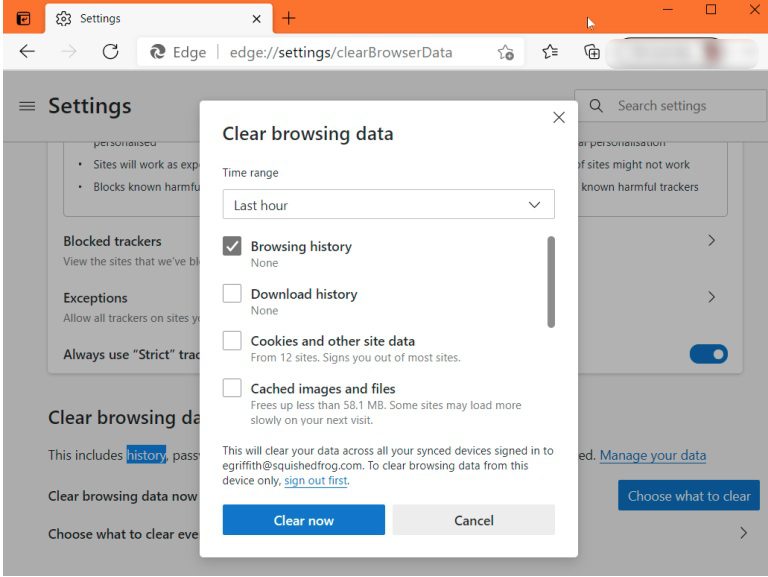The height and width of the screenshot is (577, 768).
Task: Enable Cookies and other site data checkbox
Action: click(232, 341)
